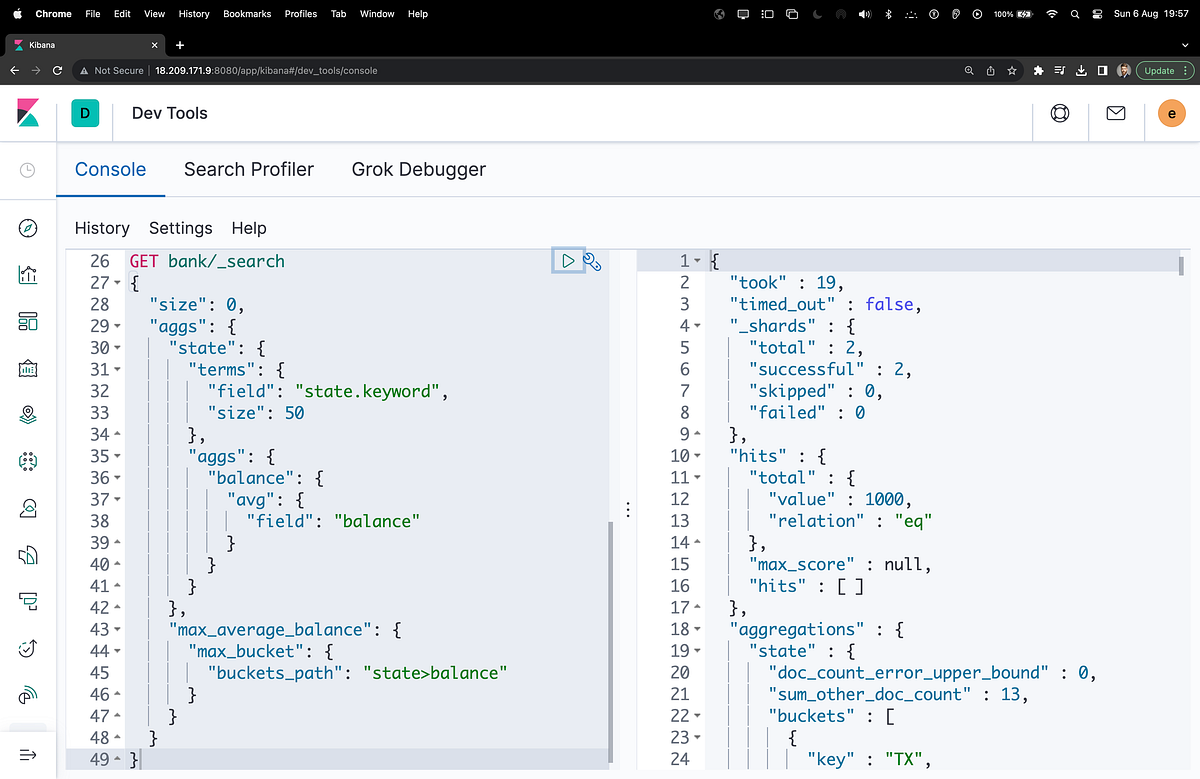Click the Recently viewed clock icon
Viewport: 1200px width, 779px height.
pos(28,171)
